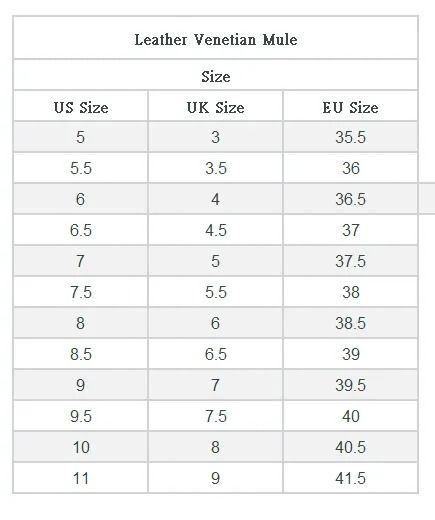Select the US size 8.5 cell
Image resolution: width=435 pixels, height=520 pixels.
pyautogui.click(x=81, y=354)
